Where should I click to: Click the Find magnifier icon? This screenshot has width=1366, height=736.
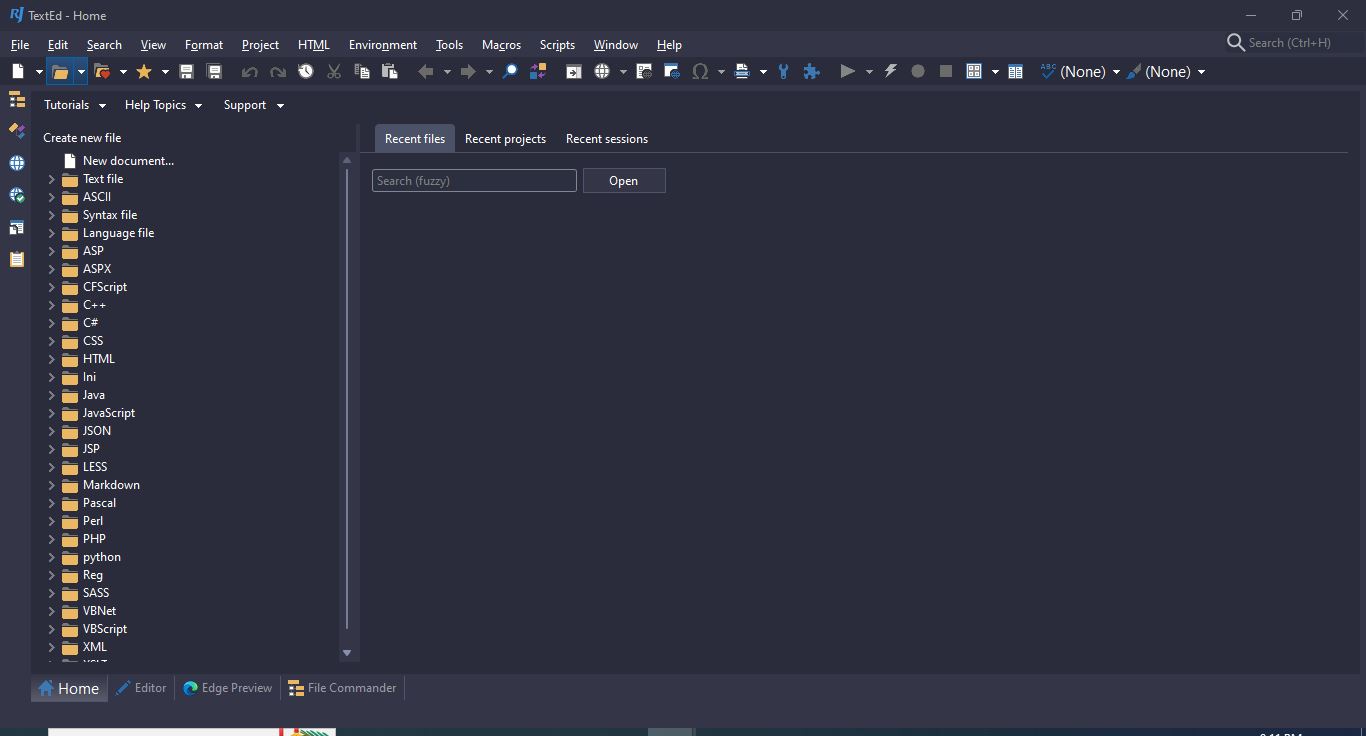510,72
